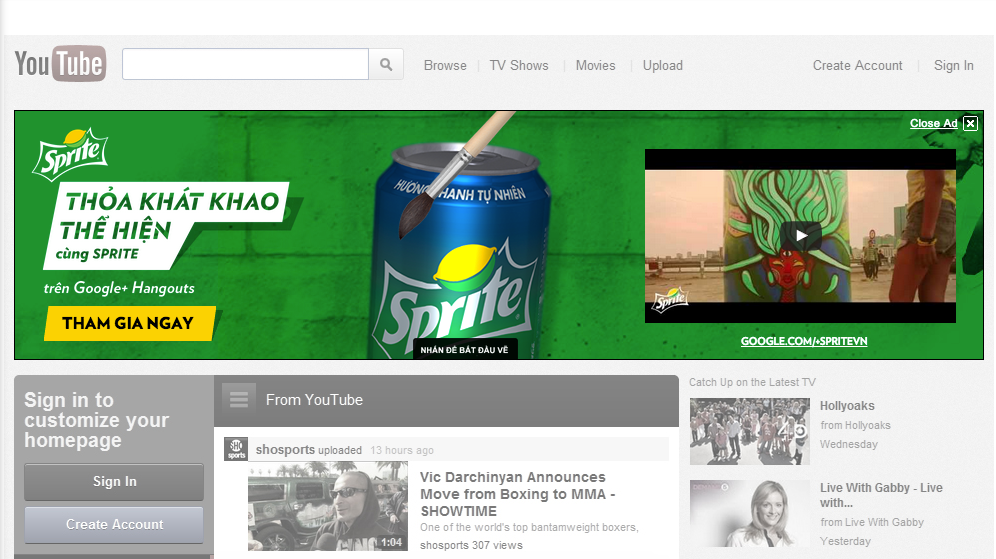Click 'Catch Up on the Latest TV' heading
Viewport: 996px width, 559px height.
[x=752, y=382]
